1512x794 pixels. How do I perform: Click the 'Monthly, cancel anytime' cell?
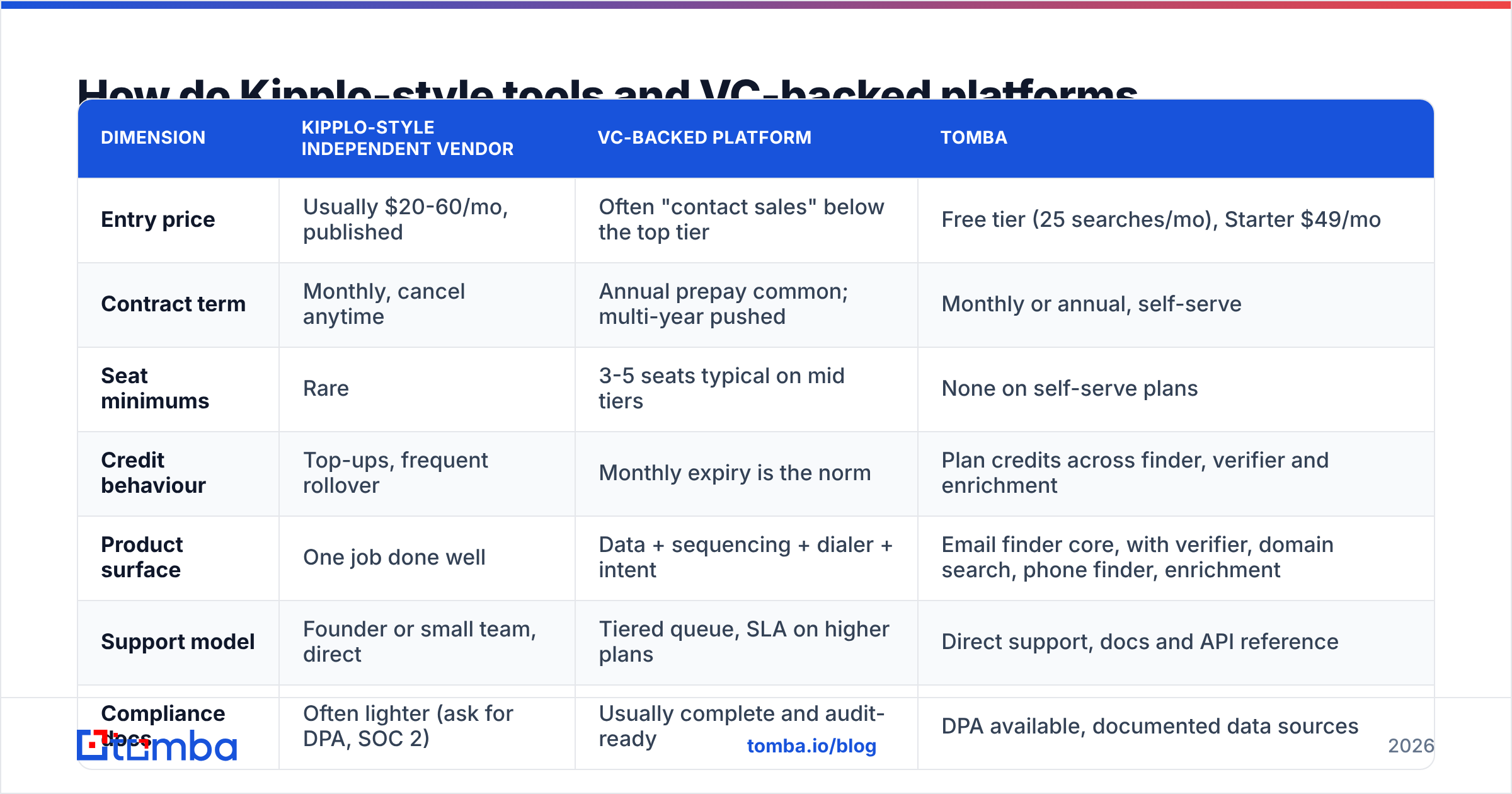coord(427,305)
